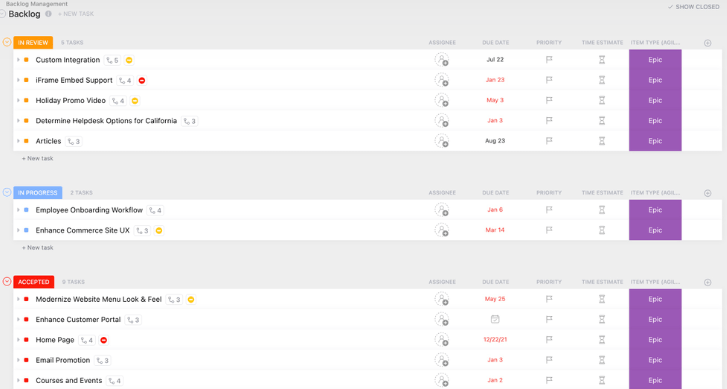
Task: Change Epic item type for Home Page
Action: [655, 340]
